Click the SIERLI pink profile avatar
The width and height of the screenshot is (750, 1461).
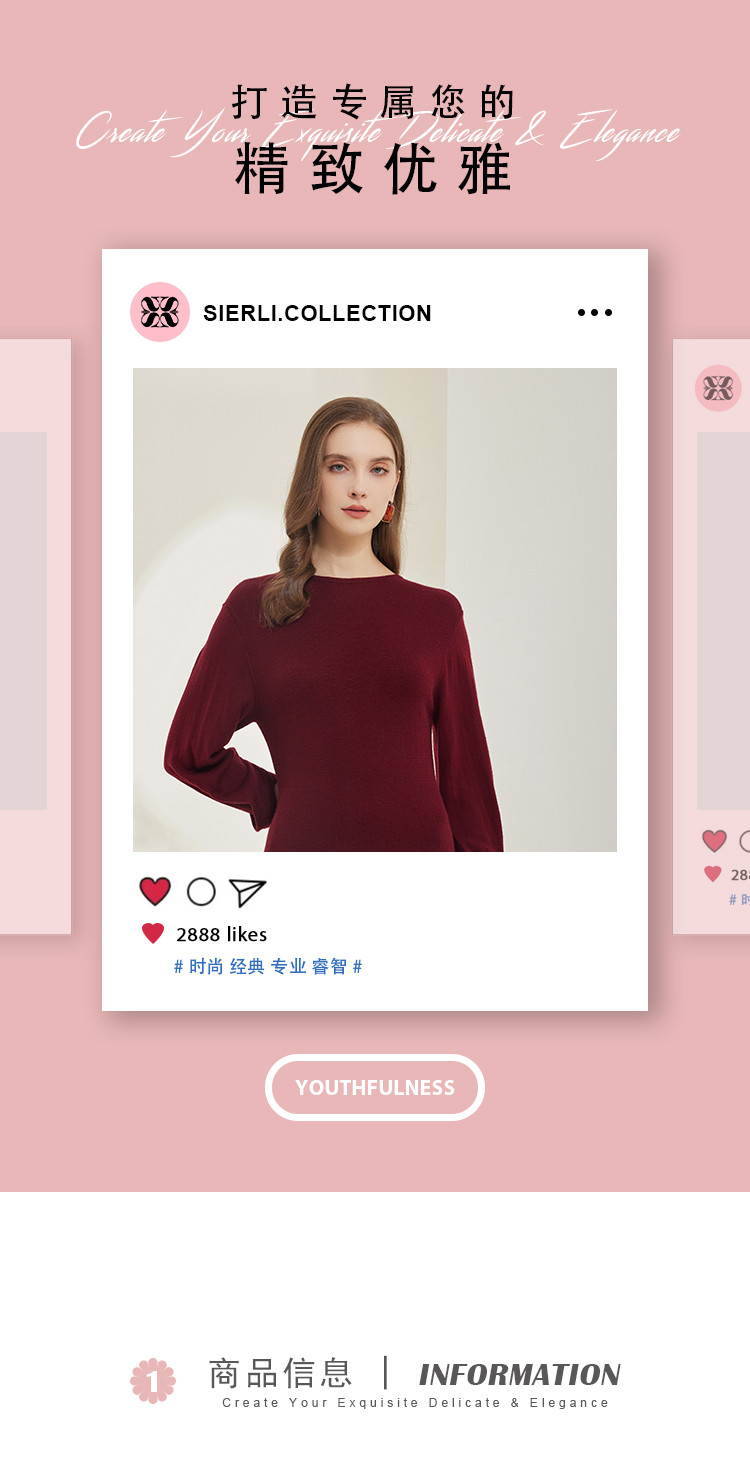coord(160,312)
